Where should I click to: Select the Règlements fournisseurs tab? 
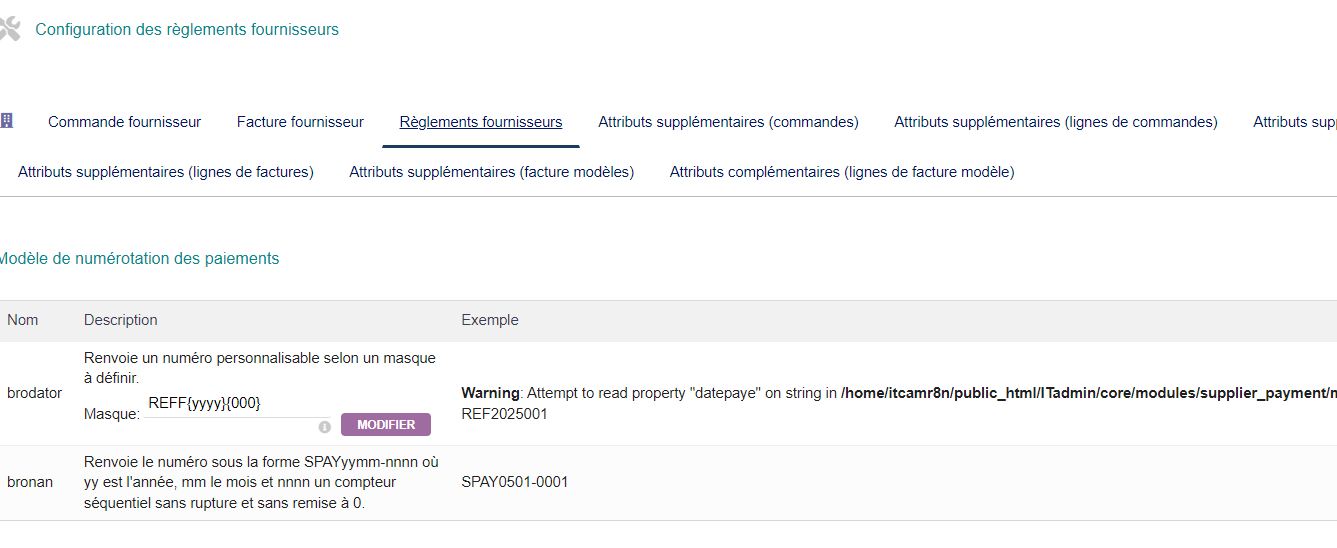pyautogui.click(x=481, y=122)
